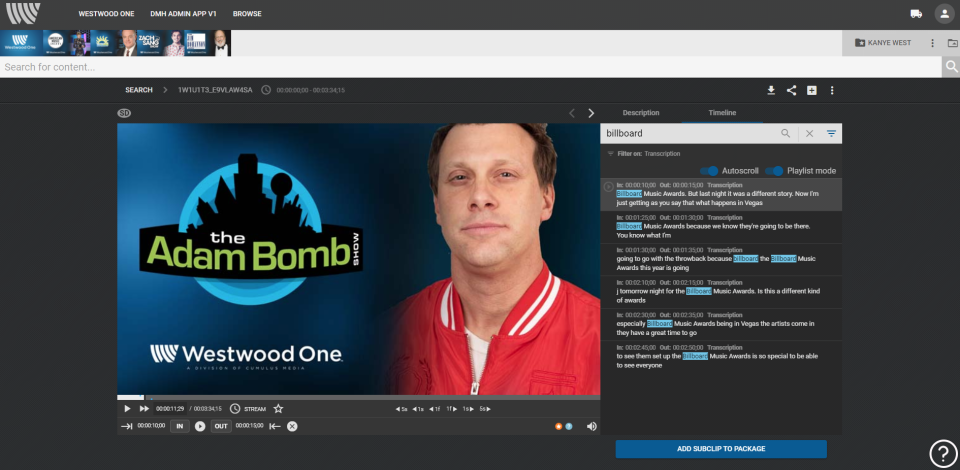Click the STREAM label
The width and height of the screenshot is (960, 470).
(255, 409)
